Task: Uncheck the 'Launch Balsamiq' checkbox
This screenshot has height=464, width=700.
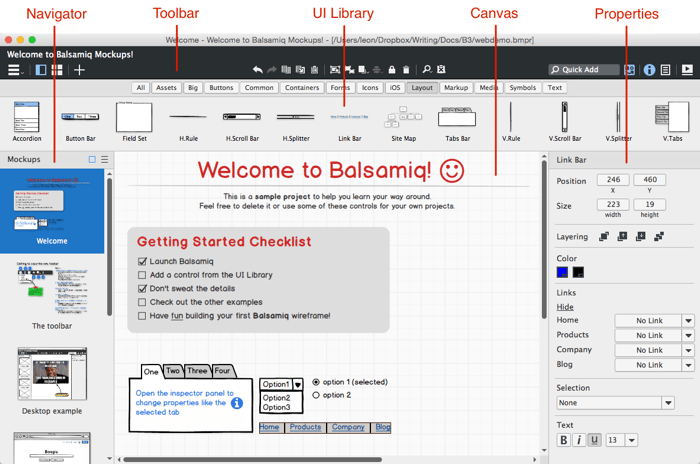Action: point(142,261)
